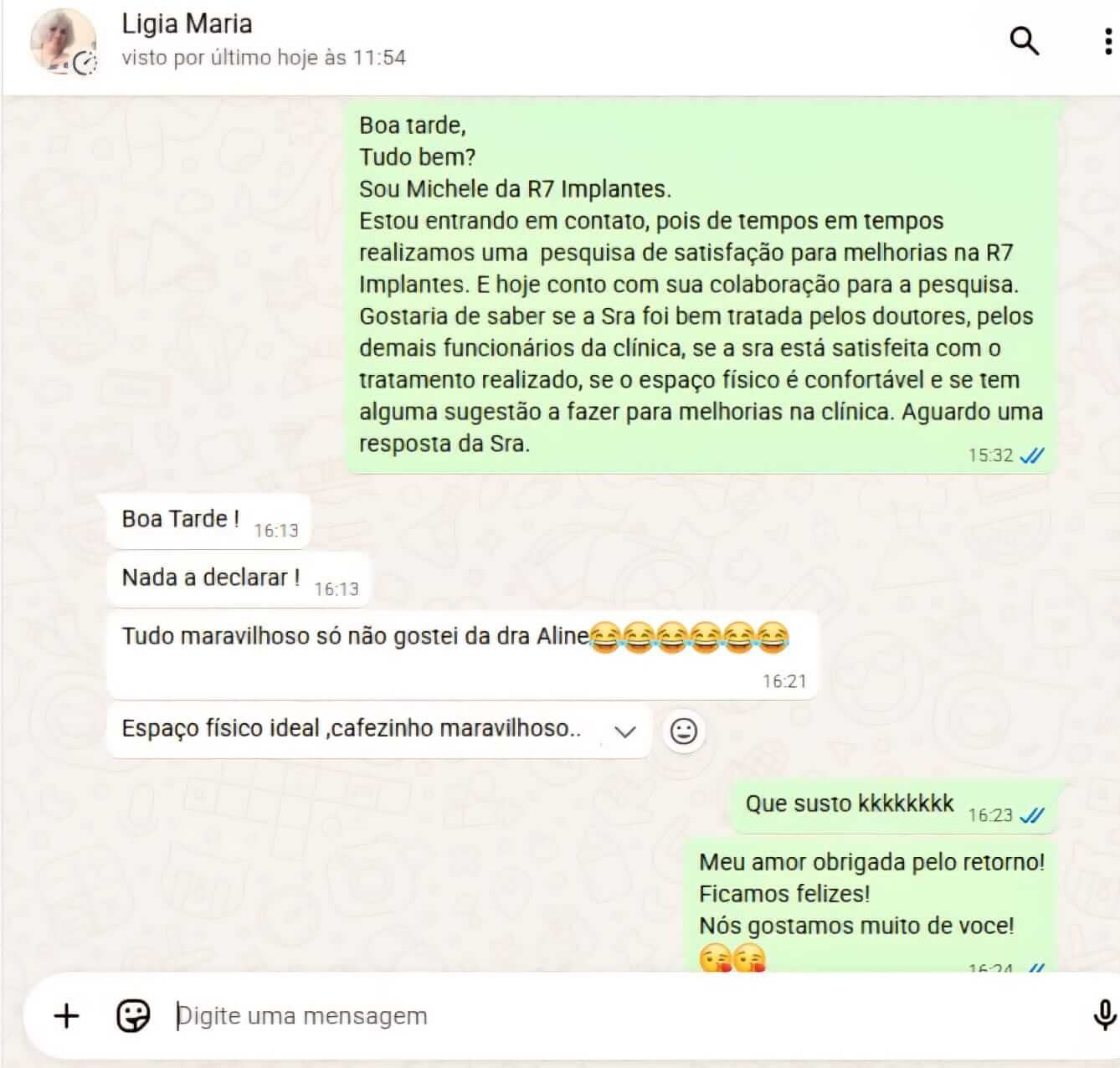Expand message options chevron on 'Espaço físico ideal'
1120x1068 pixels.
tap(624, 732)
